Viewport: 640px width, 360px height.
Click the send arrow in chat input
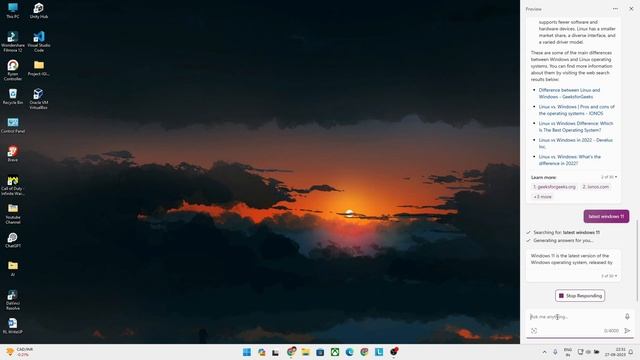[627, 331]
